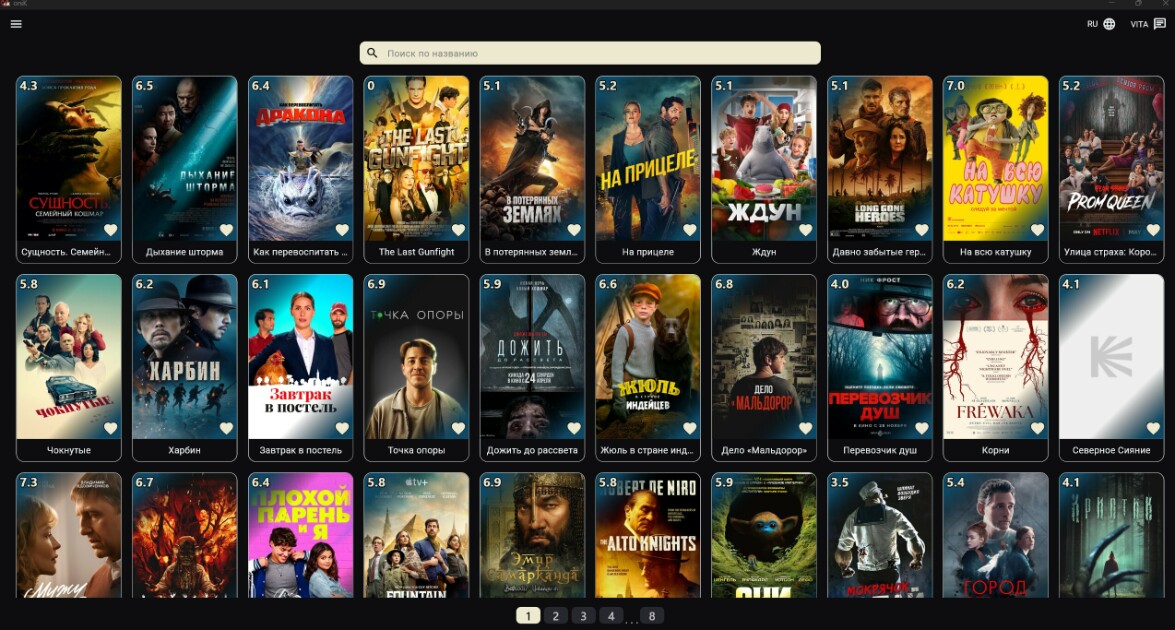
Task: Click the Харбин title label
Action: point(184,450)
